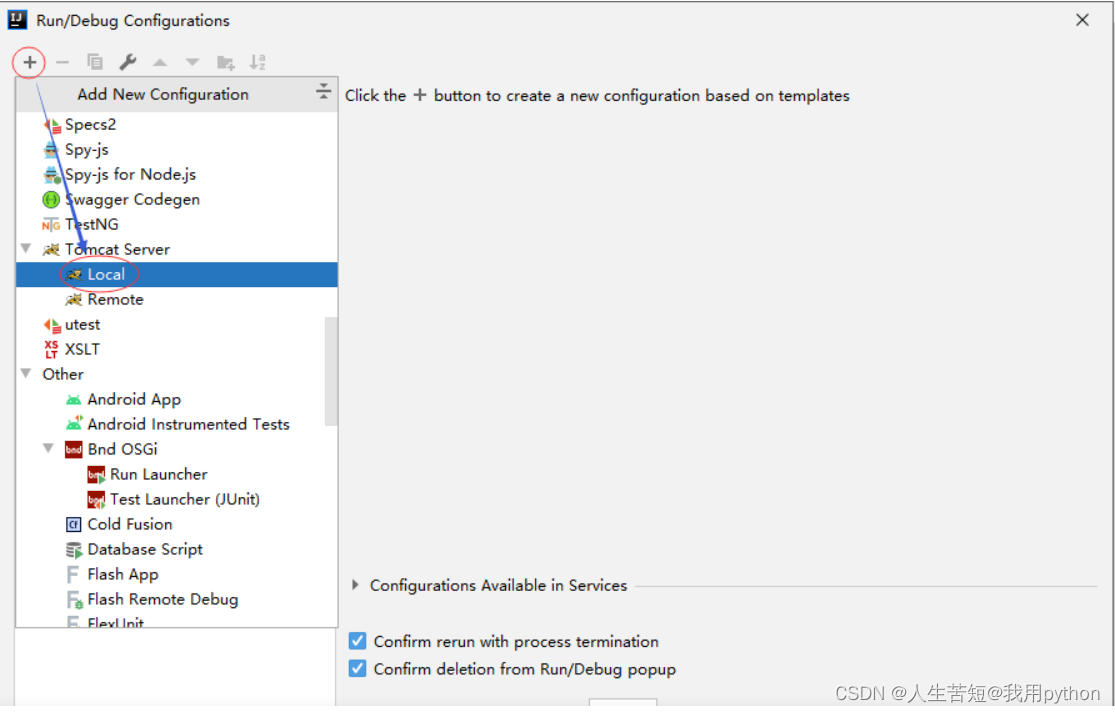This screenshot has width=1115, height=713.
Task: Select the Specs2 configuration icon
Action: (51, 125)
